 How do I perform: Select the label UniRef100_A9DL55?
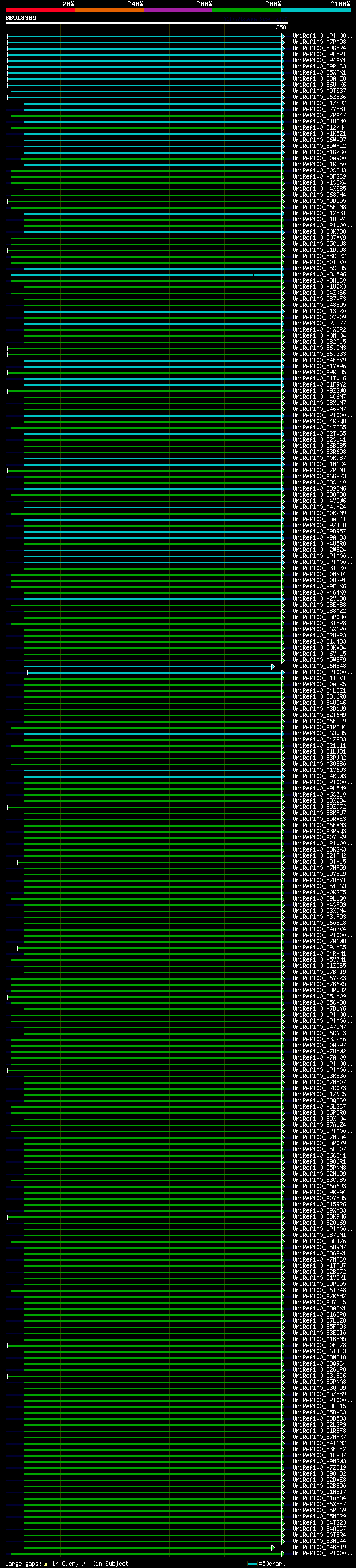[x=319, y=201]
